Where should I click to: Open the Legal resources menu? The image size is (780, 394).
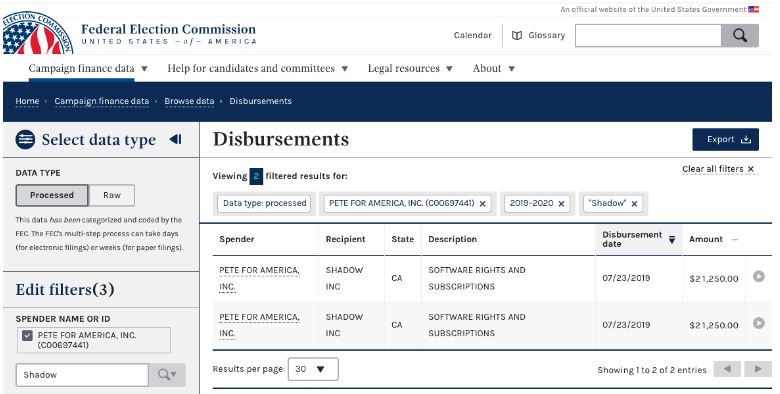(410, 68)
